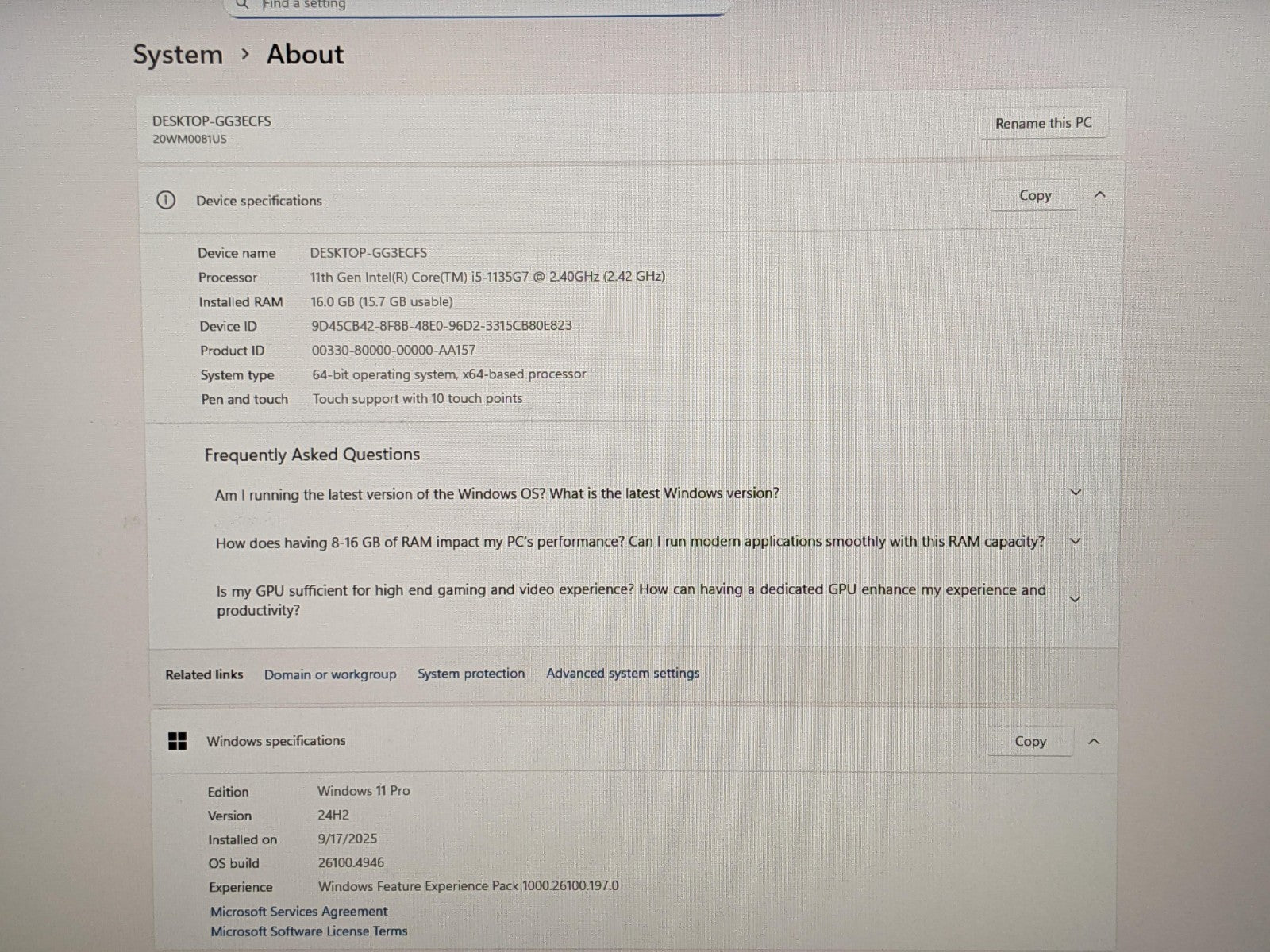This screenshot has width=1270, height=952.
Task: Click the Windows logo beside Windows specifications
Action: [x=178, y=741]
